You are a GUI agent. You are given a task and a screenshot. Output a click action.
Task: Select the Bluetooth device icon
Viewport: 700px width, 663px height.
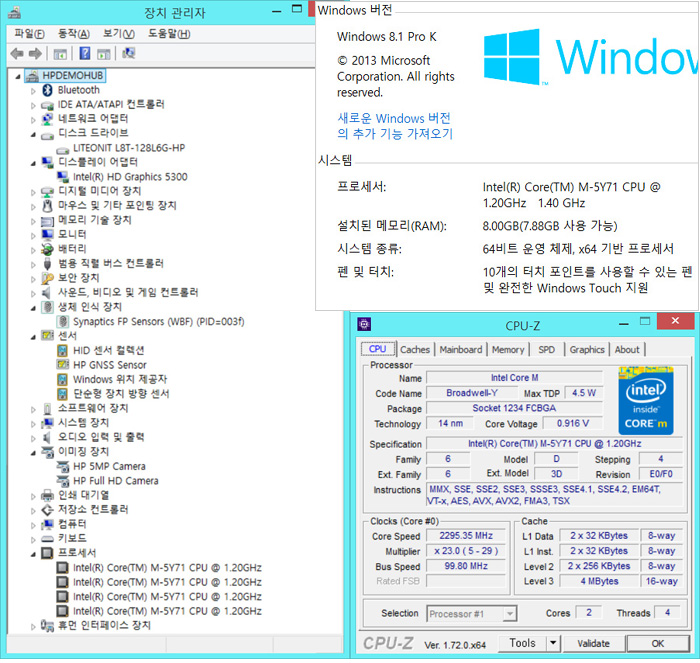(47, 90)
